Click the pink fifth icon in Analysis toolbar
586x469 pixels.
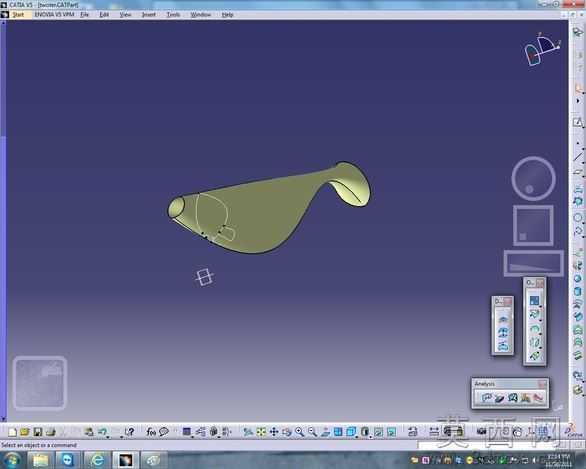[x=538, y=398]
